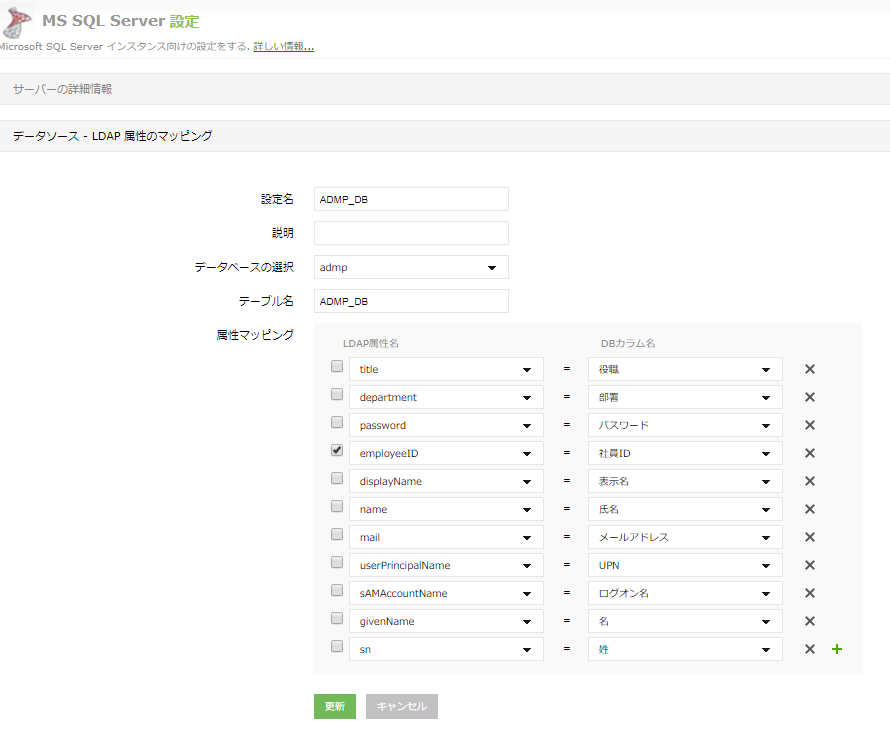Open the ログオン名 DB column dropdown
Screen dimensions: 890x738
click(685, 593)
